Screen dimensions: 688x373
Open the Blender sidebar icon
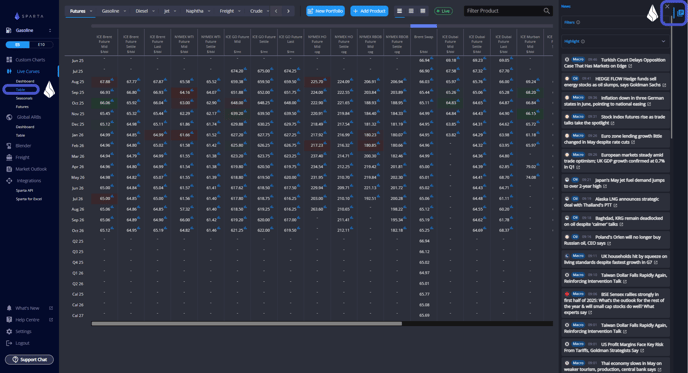tap(9, 146)
